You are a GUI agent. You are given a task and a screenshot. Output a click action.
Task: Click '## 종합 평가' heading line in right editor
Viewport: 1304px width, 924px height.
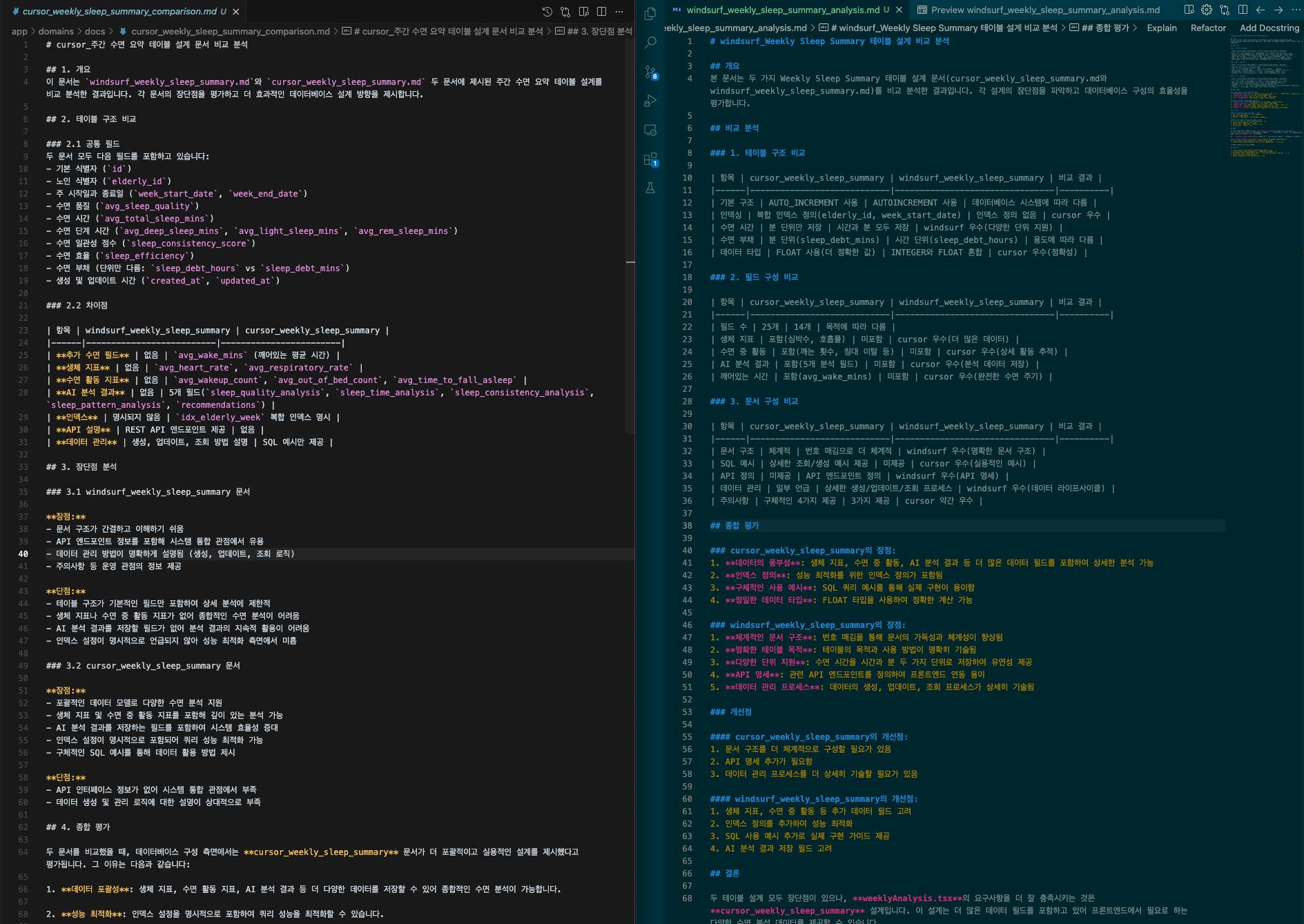[x=734, y=525]
